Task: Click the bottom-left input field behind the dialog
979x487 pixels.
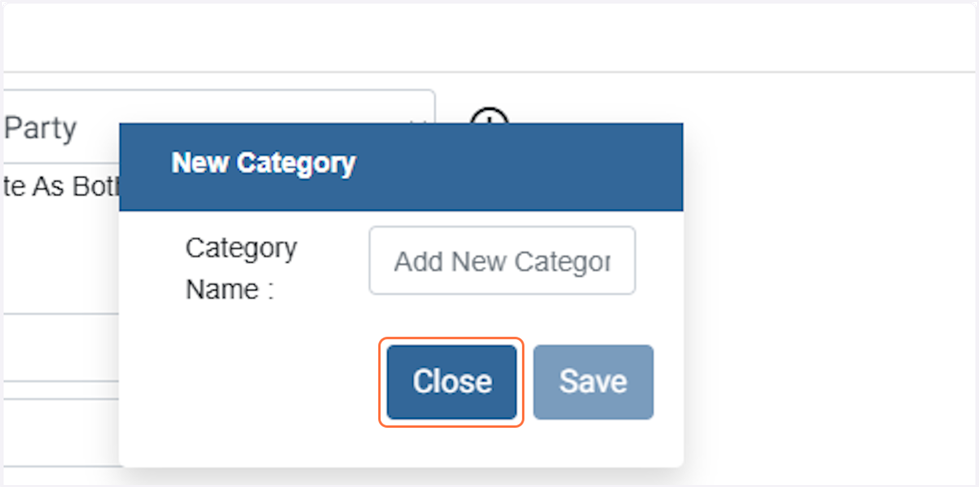Action: (60, 432)
